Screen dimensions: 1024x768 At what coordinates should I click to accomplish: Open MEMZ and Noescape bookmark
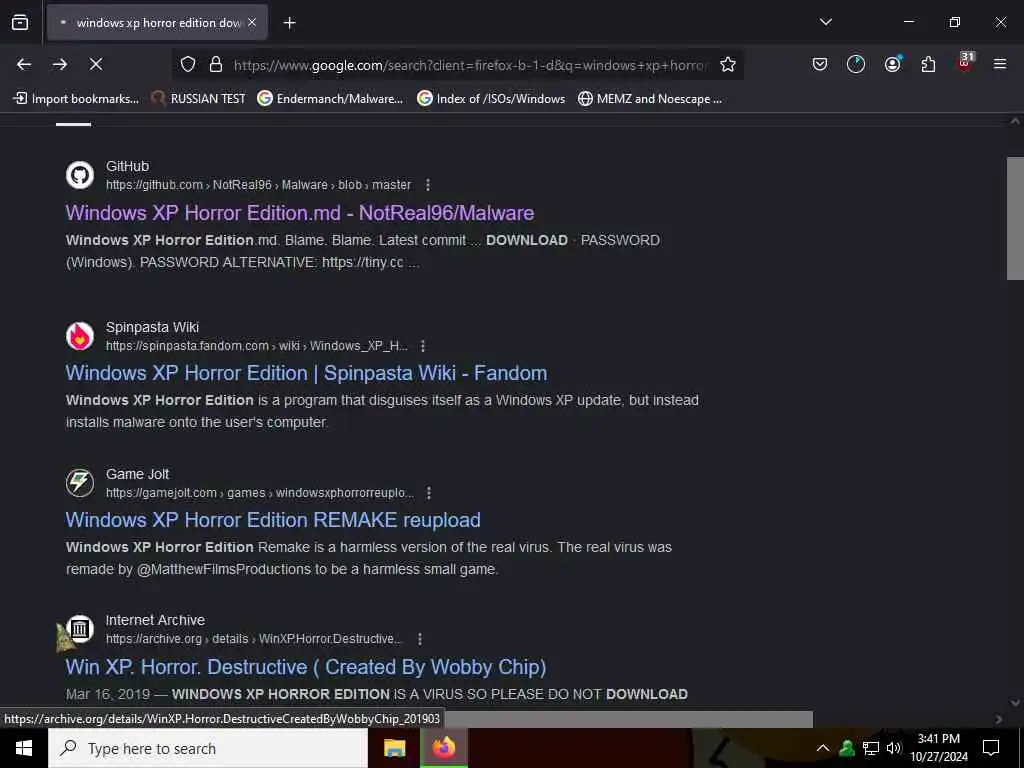[650, 99]
